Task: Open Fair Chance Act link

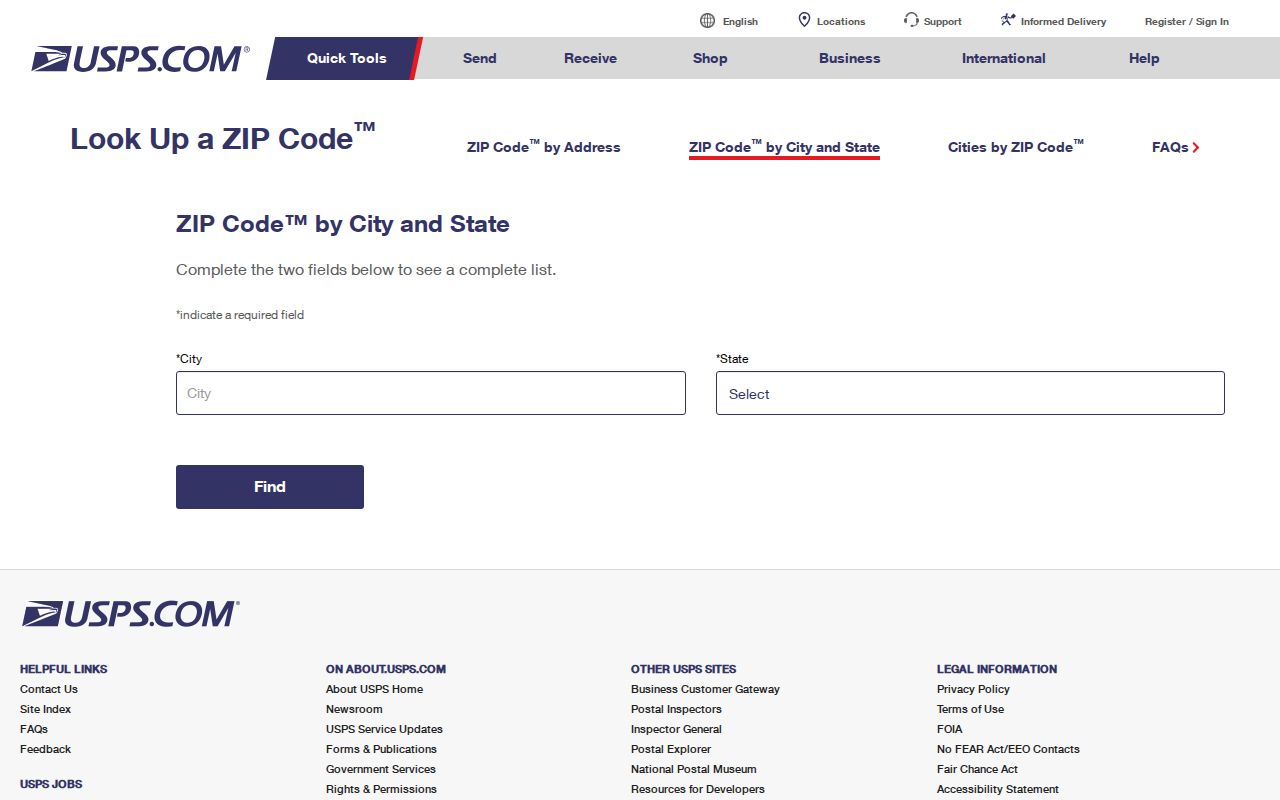Action: click(x=977, y=769)
